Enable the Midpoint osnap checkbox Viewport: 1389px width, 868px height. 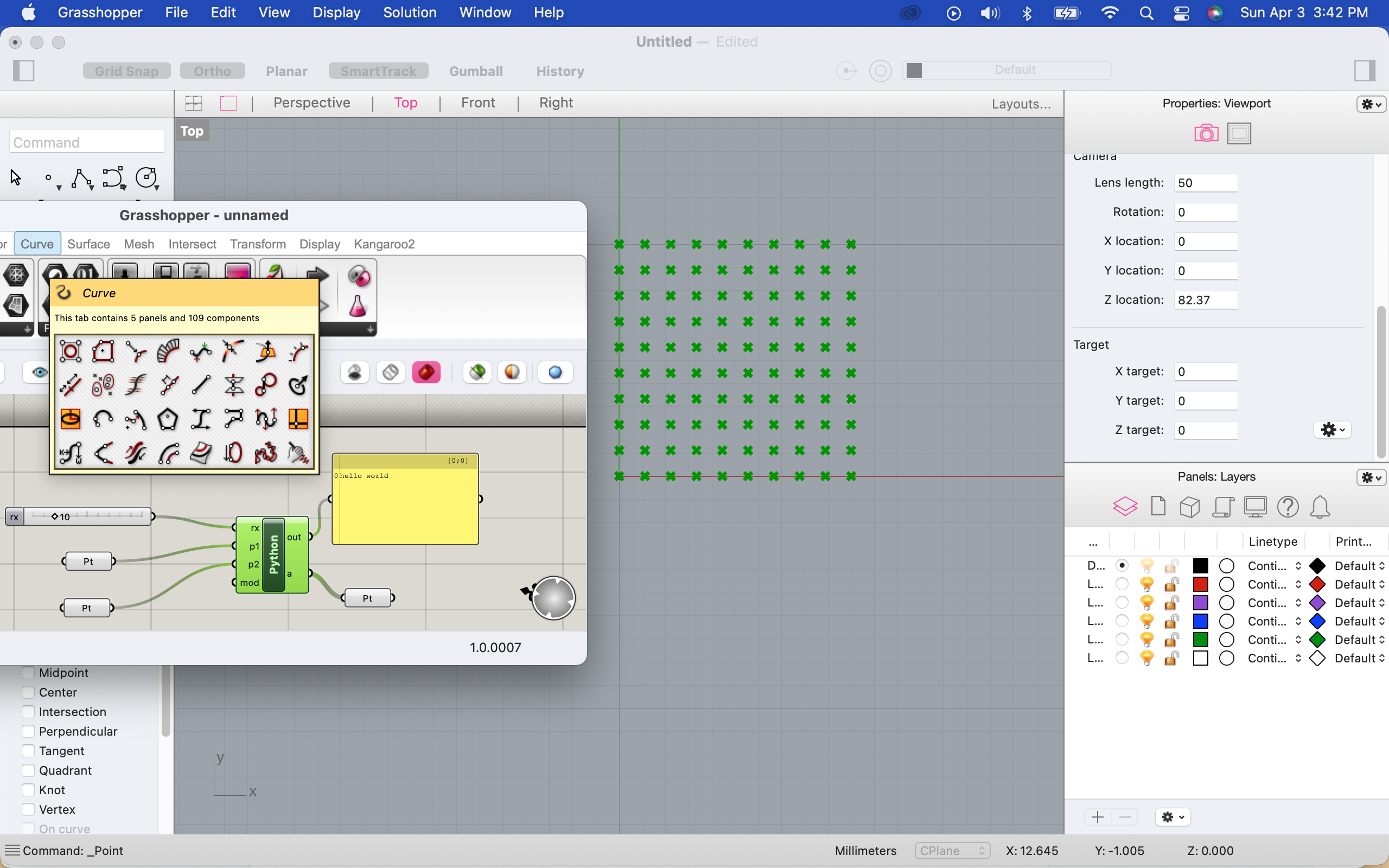pos(28,672)
